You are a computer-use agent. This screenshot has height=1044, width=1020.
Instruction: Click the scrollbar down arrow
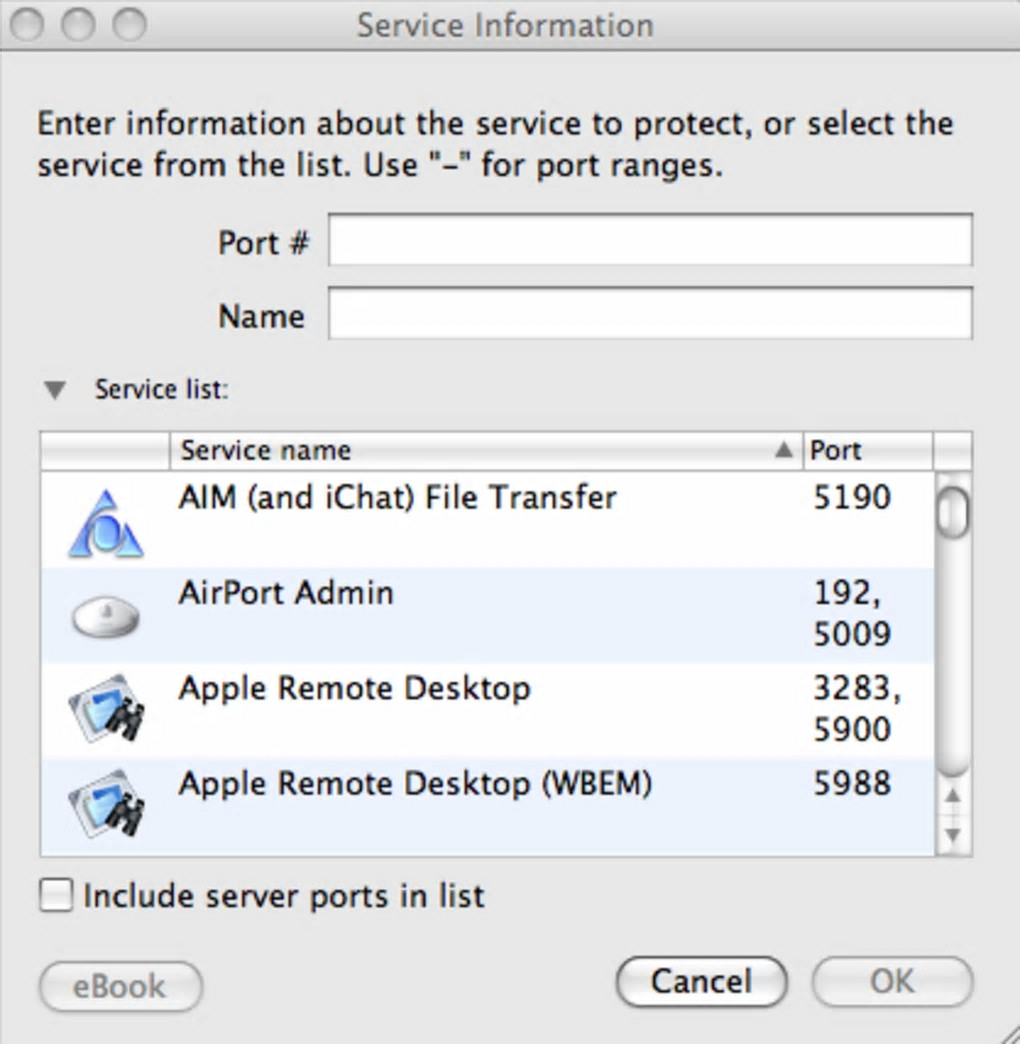point(953,834)
